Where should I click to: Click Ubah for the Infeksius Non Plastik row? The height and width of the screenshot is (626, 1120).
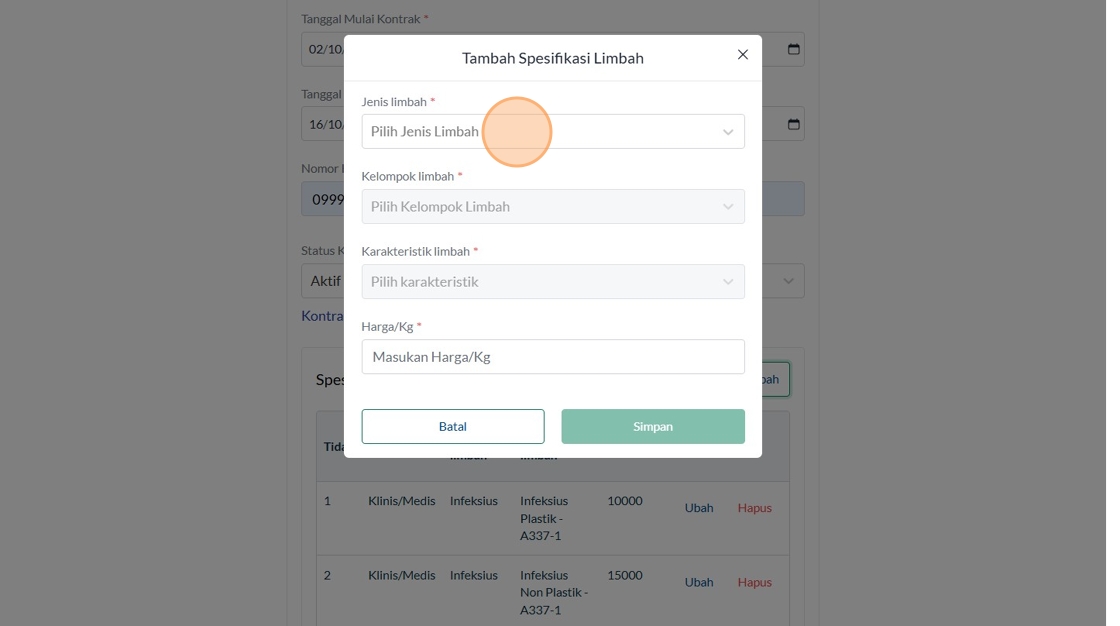tap(699, 582)
